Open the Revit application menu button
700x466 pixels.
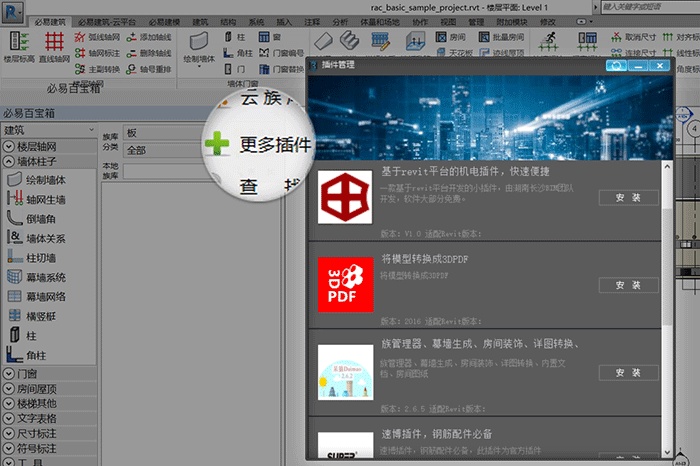coord(12,12)
